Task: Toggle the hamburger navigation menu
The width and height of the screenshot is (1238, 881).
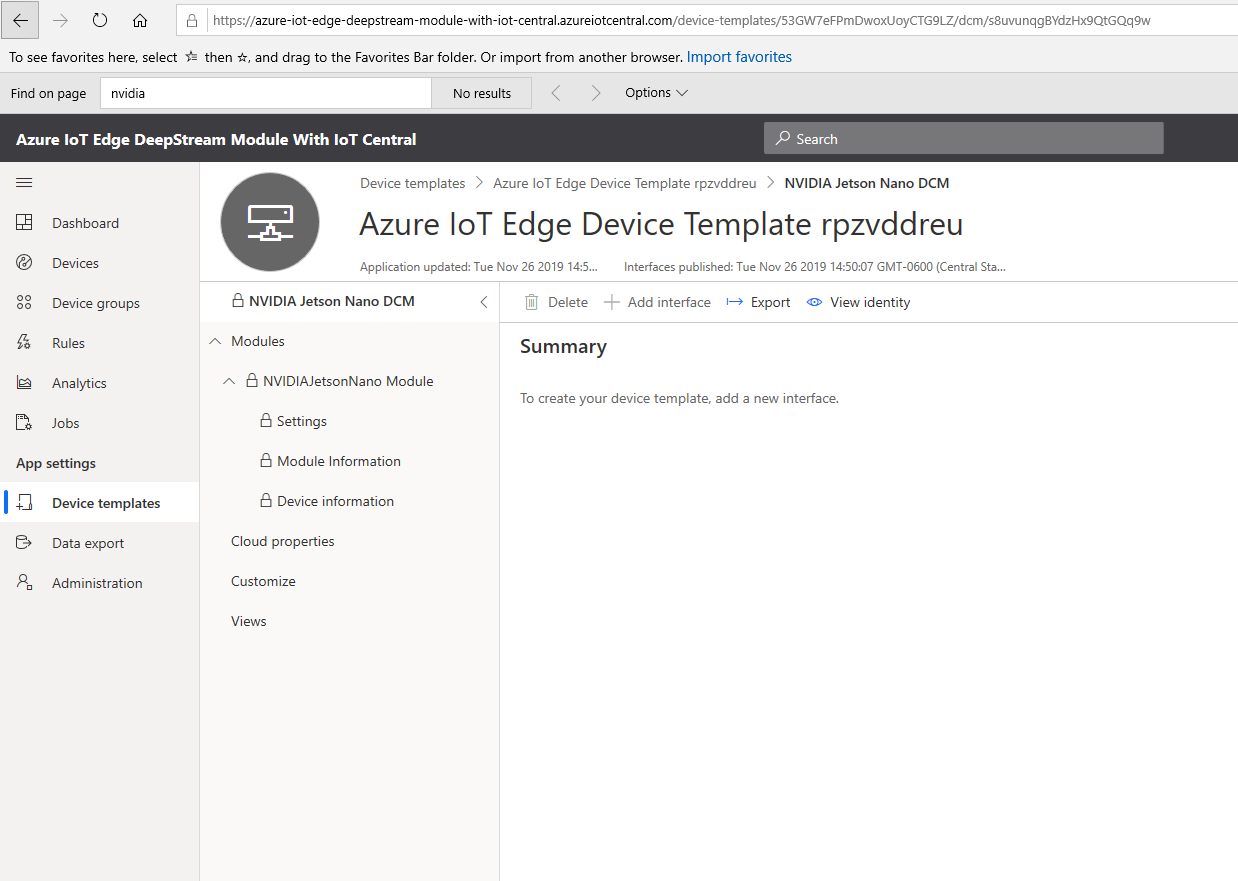Action: (24, 182)
